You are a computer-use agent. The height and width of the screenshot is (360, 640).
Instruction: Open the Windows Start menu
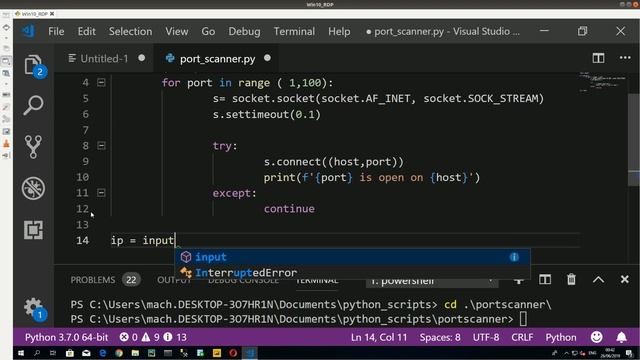coord(21,353)
